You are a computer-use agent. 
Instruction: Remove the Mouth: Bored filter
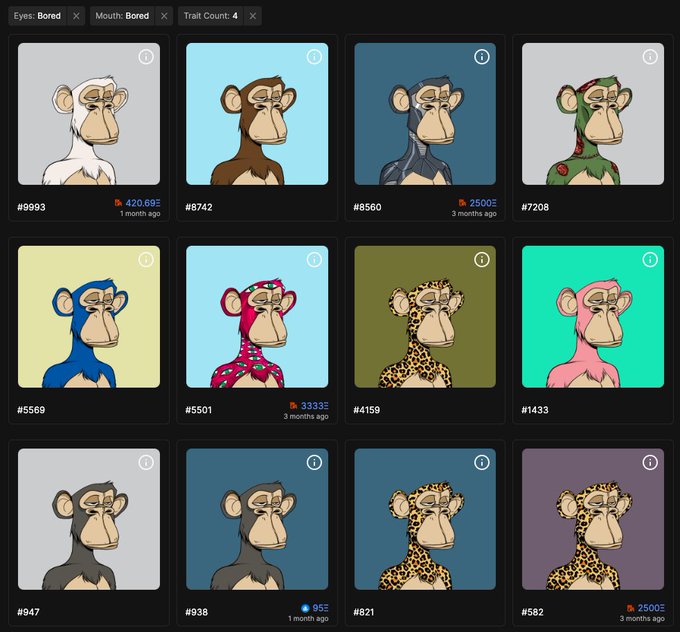[x=164, y=16]
